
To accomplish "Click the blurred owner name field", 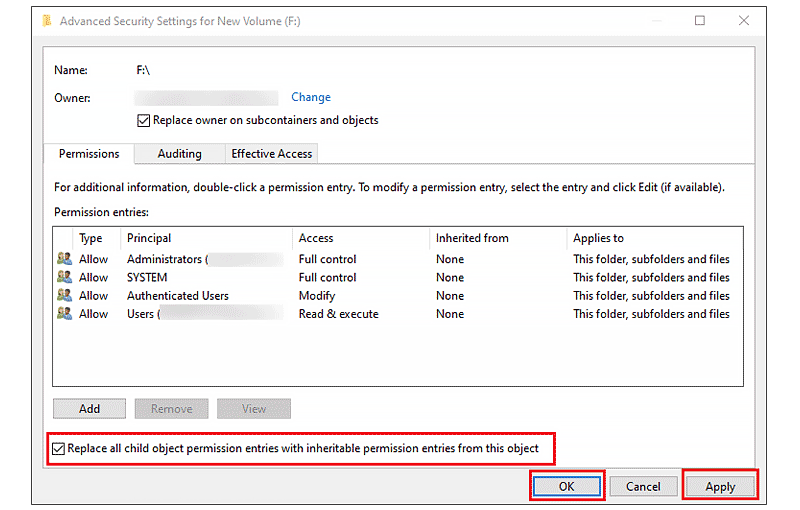I will click(206, 97).
